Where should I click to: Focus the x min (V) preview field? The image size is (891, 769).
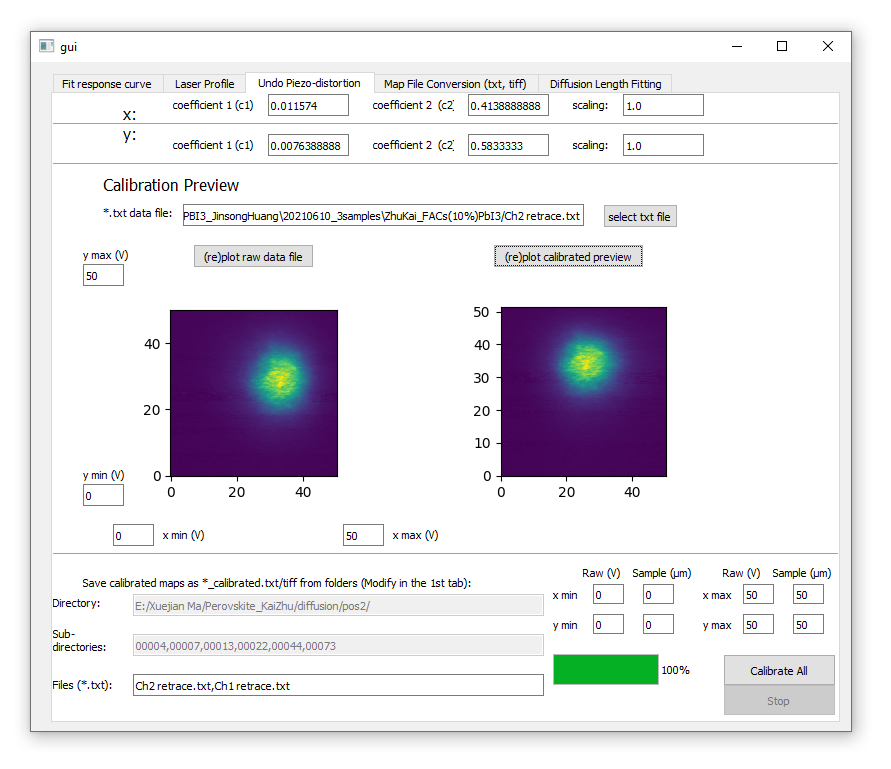134,535
